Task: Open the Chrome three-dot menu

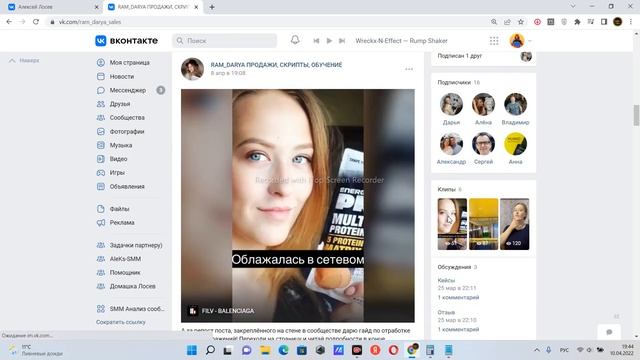Action: click(631, 22)
